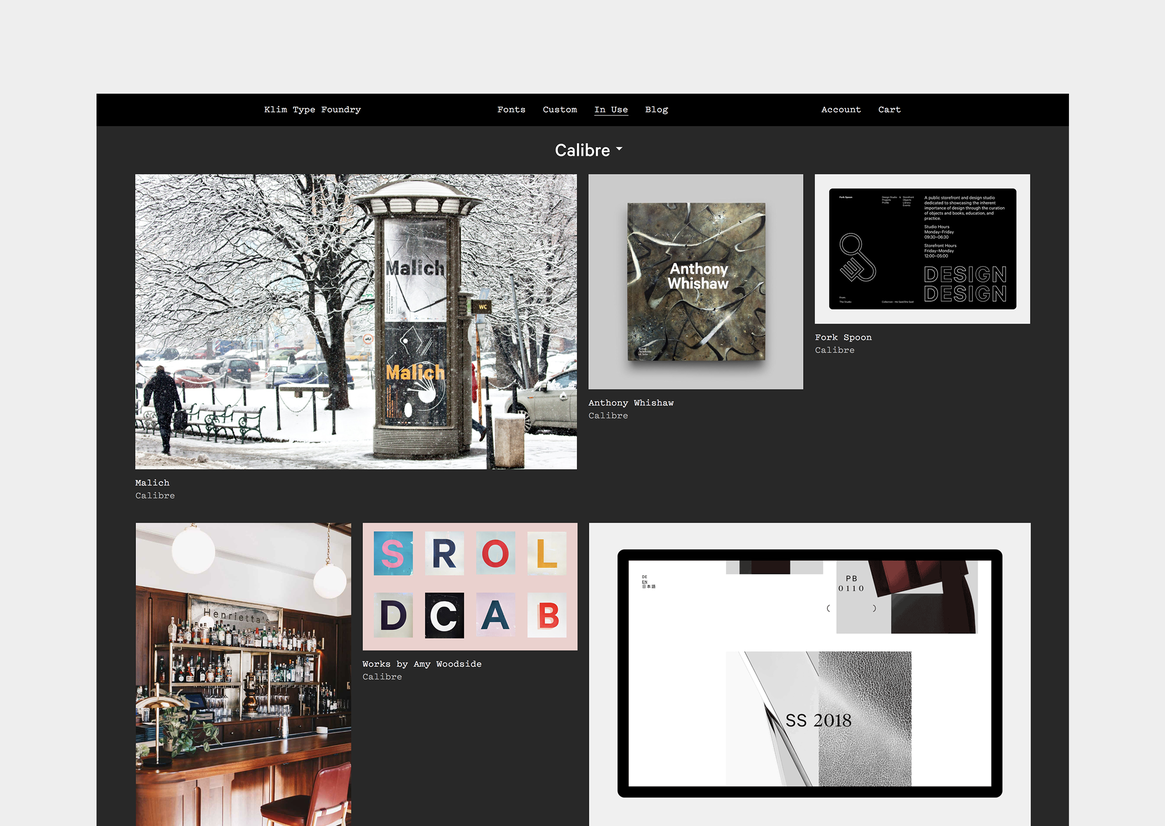View the Cart
The image size is (1165, 826).
tap(889, 109)
